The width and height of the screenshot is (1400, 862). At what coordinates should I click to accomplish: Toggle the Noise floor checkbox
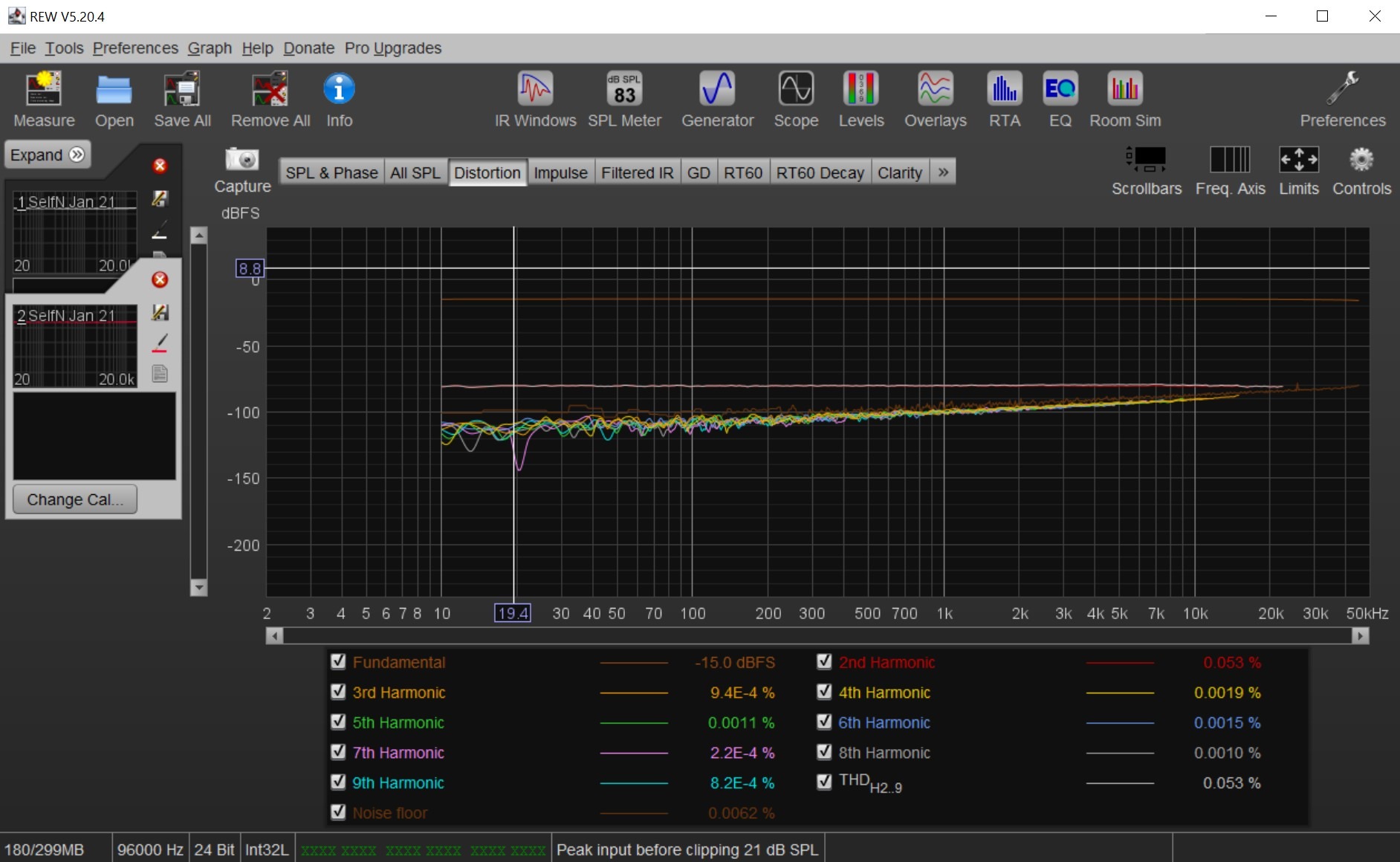pyautogui.click(x=338, y=812)
